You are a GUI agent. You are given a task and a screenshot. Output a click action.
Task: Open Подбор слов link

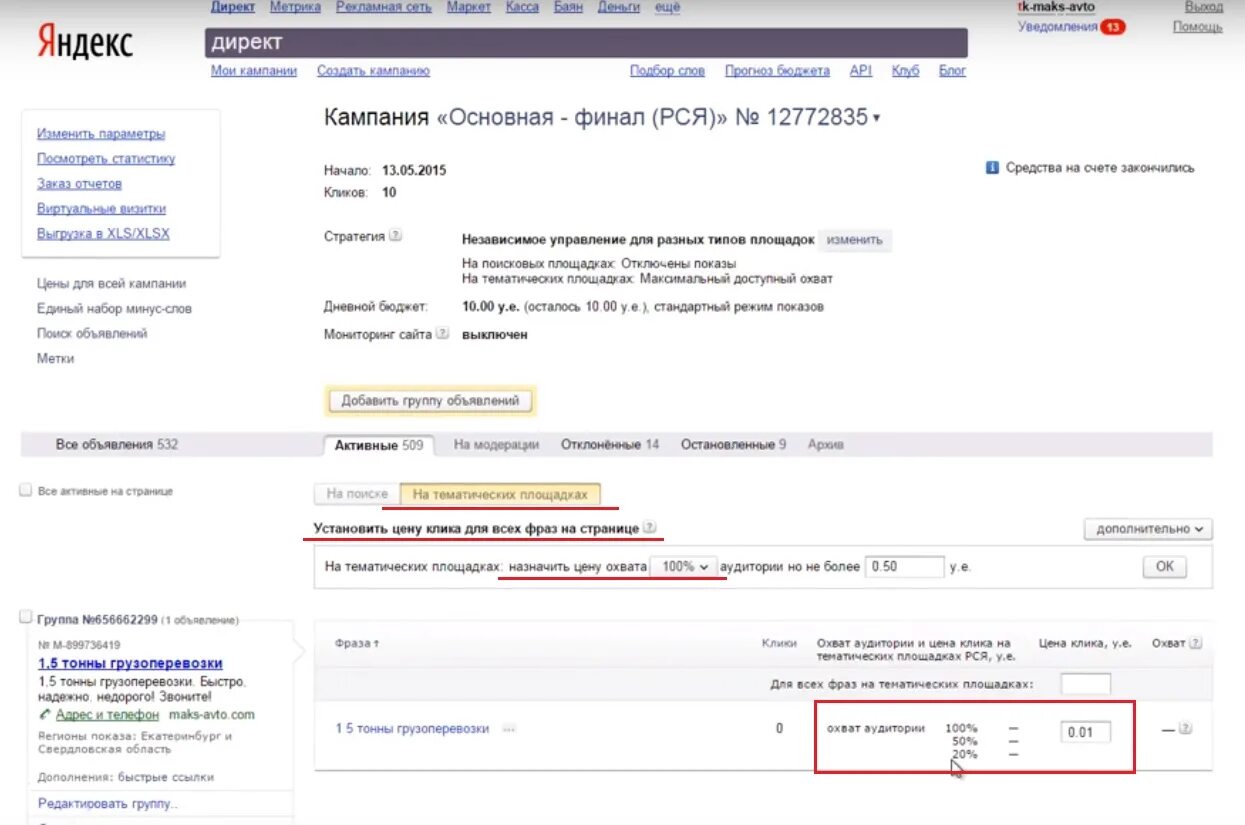point(667,71)
